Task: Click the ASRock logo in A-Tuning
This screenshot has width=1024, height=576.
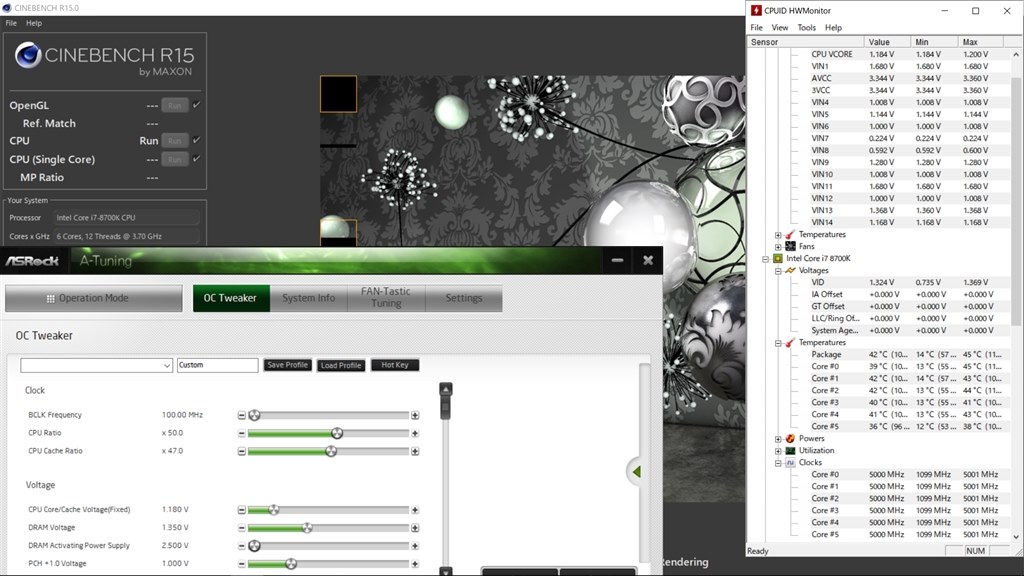Action: pyautogui.click(x=32, y=261)
